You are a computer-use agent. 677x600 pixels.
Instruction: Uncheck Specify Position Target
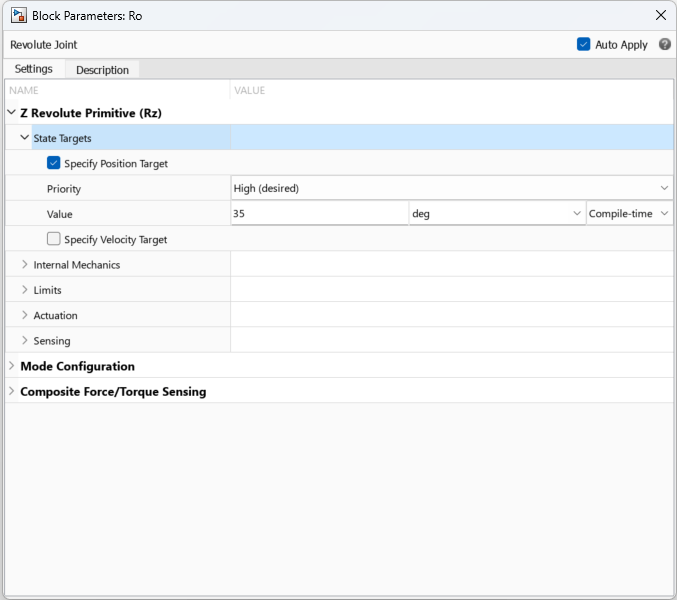(54, 163)
